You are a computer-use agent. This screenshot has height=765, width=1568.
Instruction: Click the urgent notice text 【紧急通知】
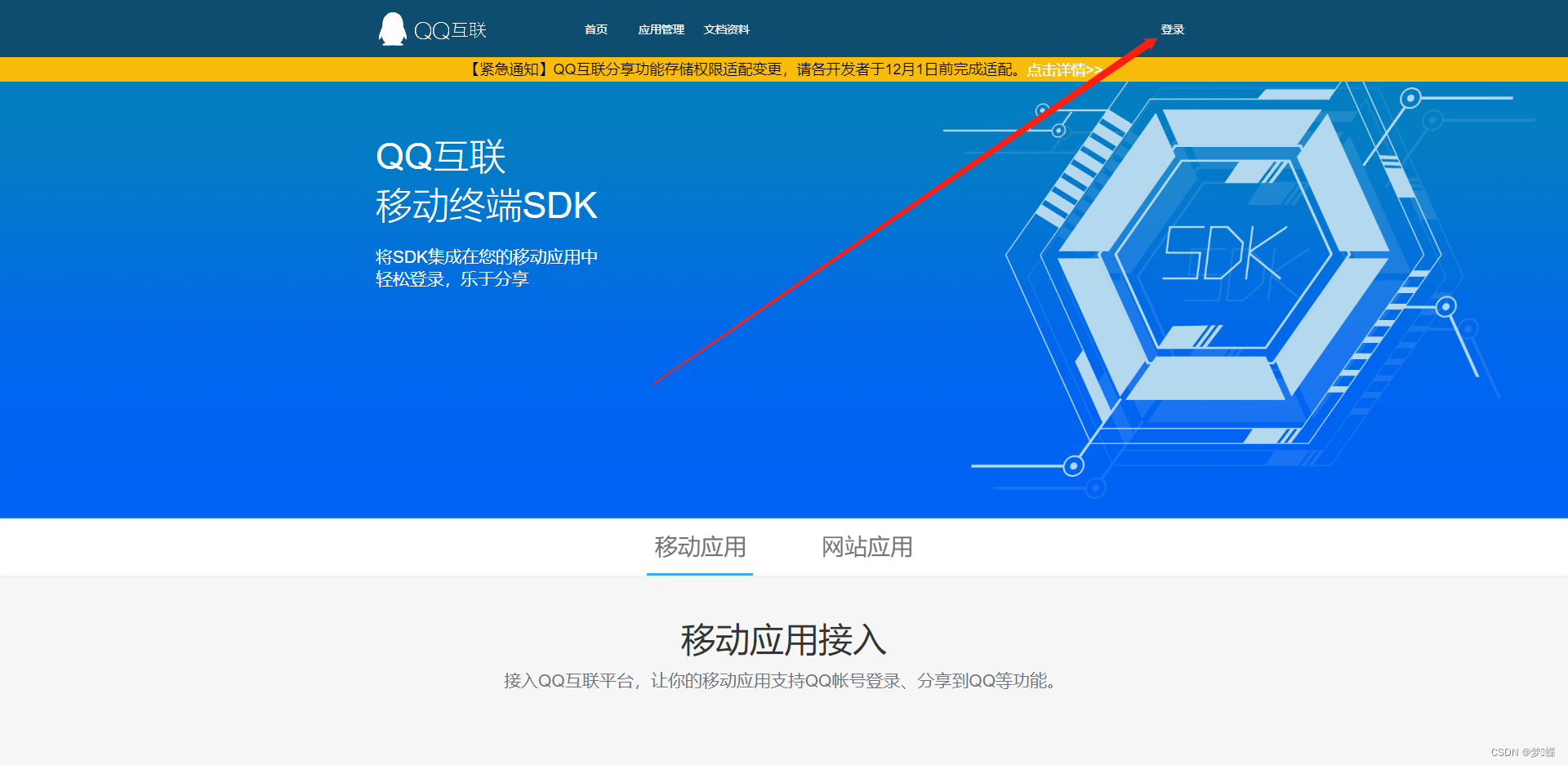(x=509, y=69)
